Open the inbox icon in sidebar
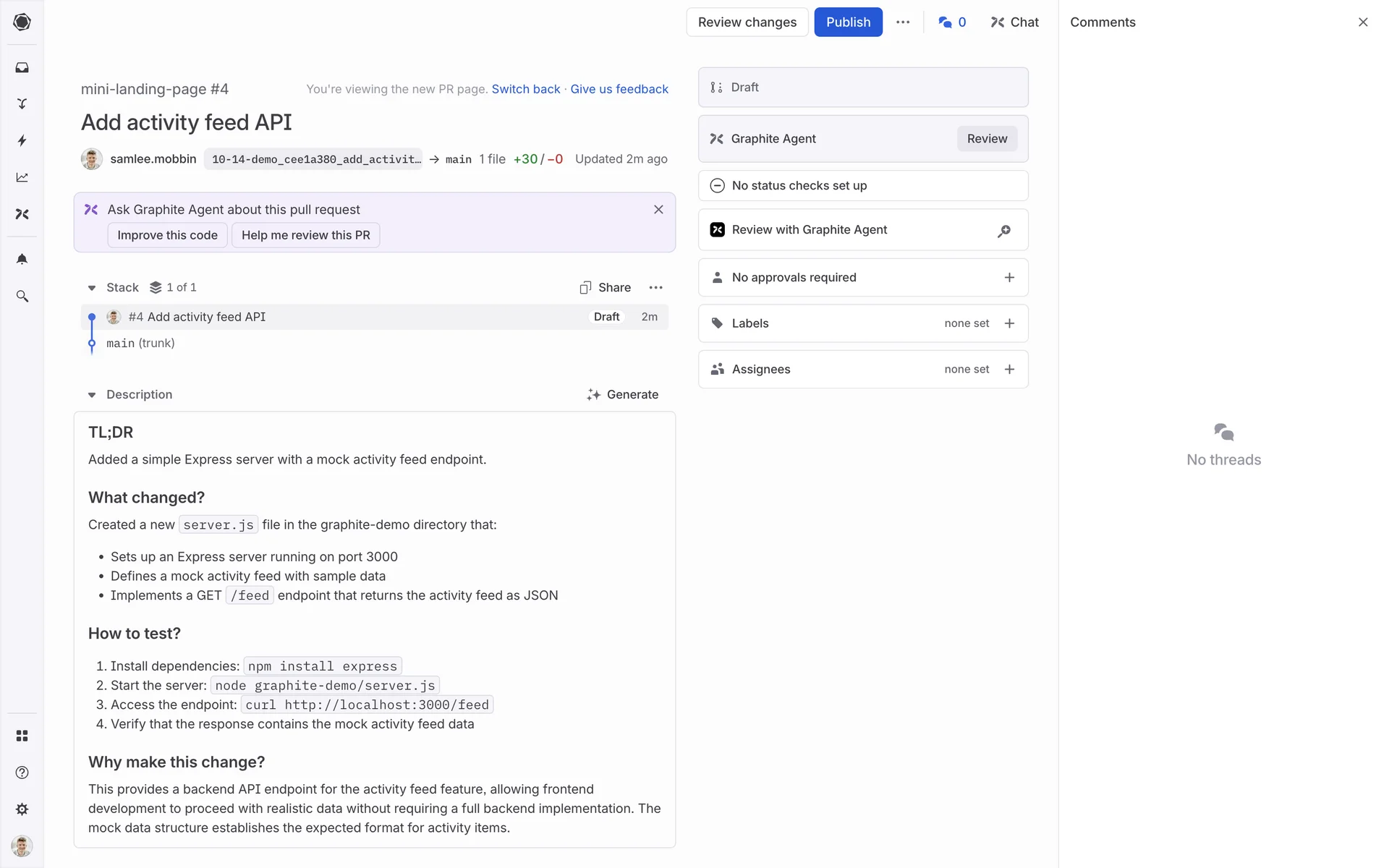The width and height of the screenshot is (1389, 868). pyautogui.click(x=22, y=67)
